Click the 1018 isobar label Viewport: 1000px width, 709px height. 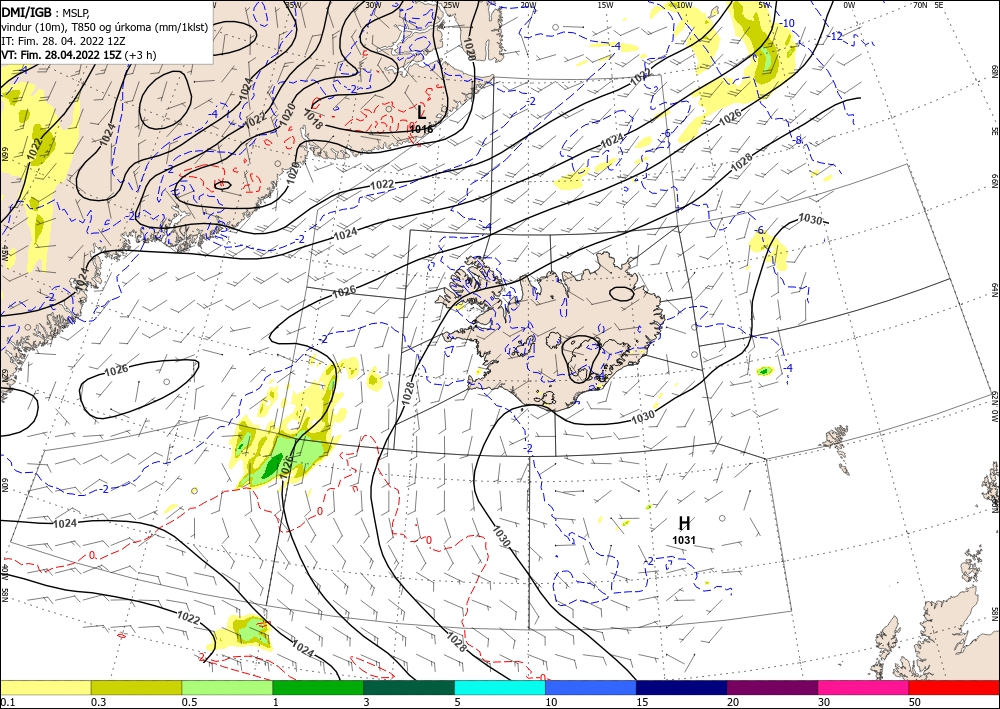pyautogui.click(x=312, y=121)
